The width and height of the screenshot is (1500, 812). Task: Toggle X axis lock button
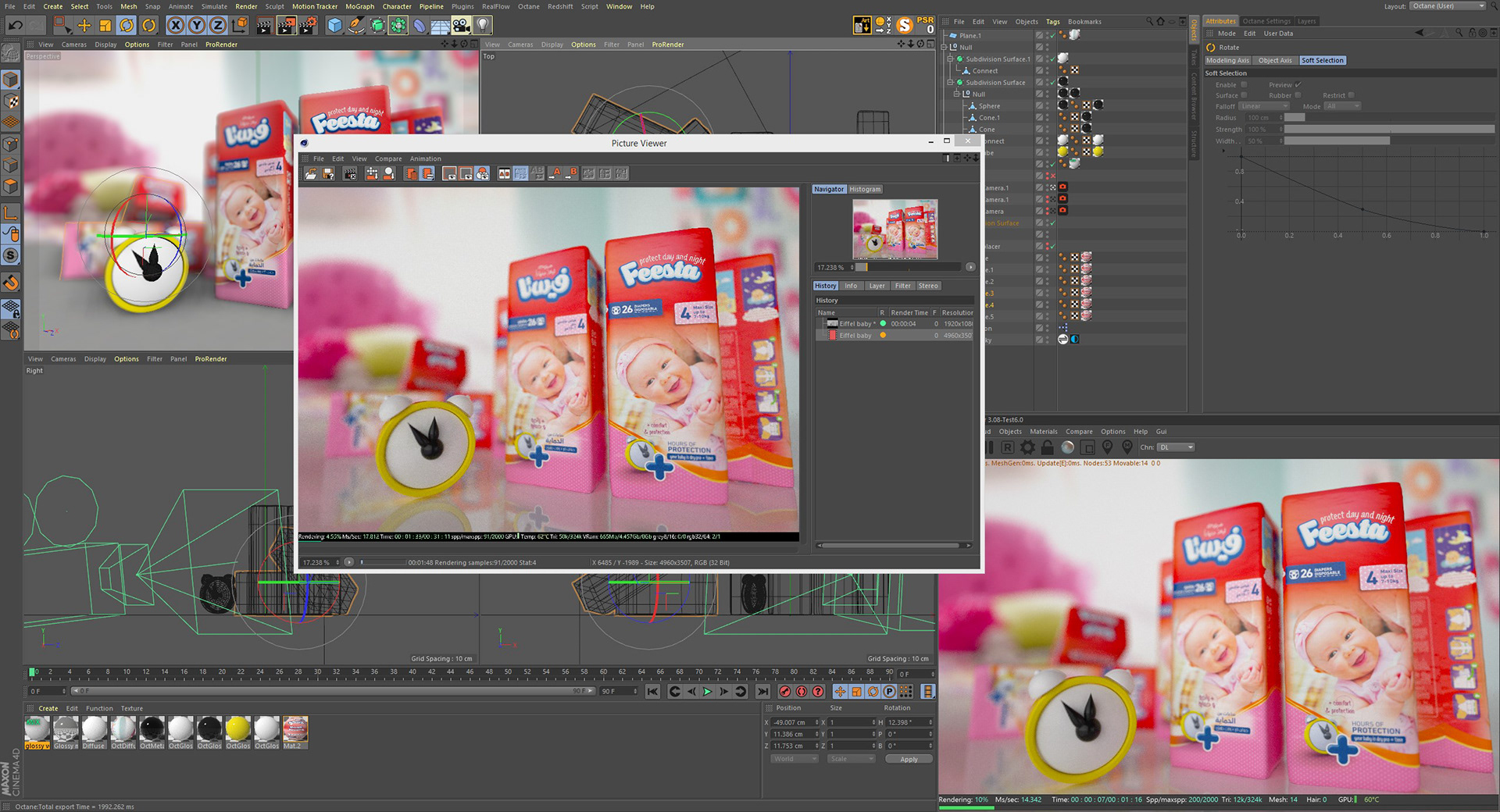[177, 26]
